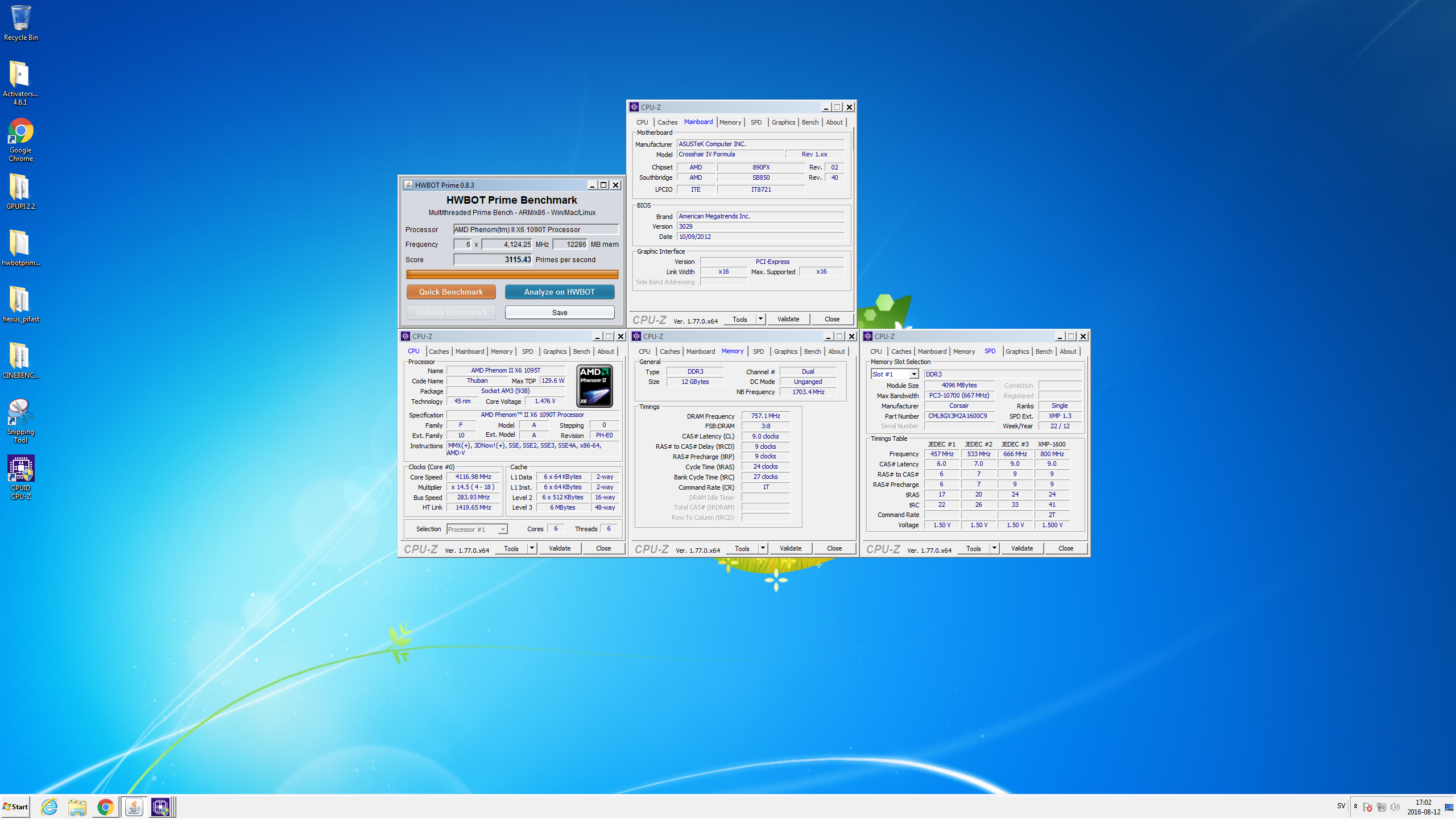Click Close button in Memory CPU-Z window
This screenshot has height=819, width=1456.
(x=834, y=548)
